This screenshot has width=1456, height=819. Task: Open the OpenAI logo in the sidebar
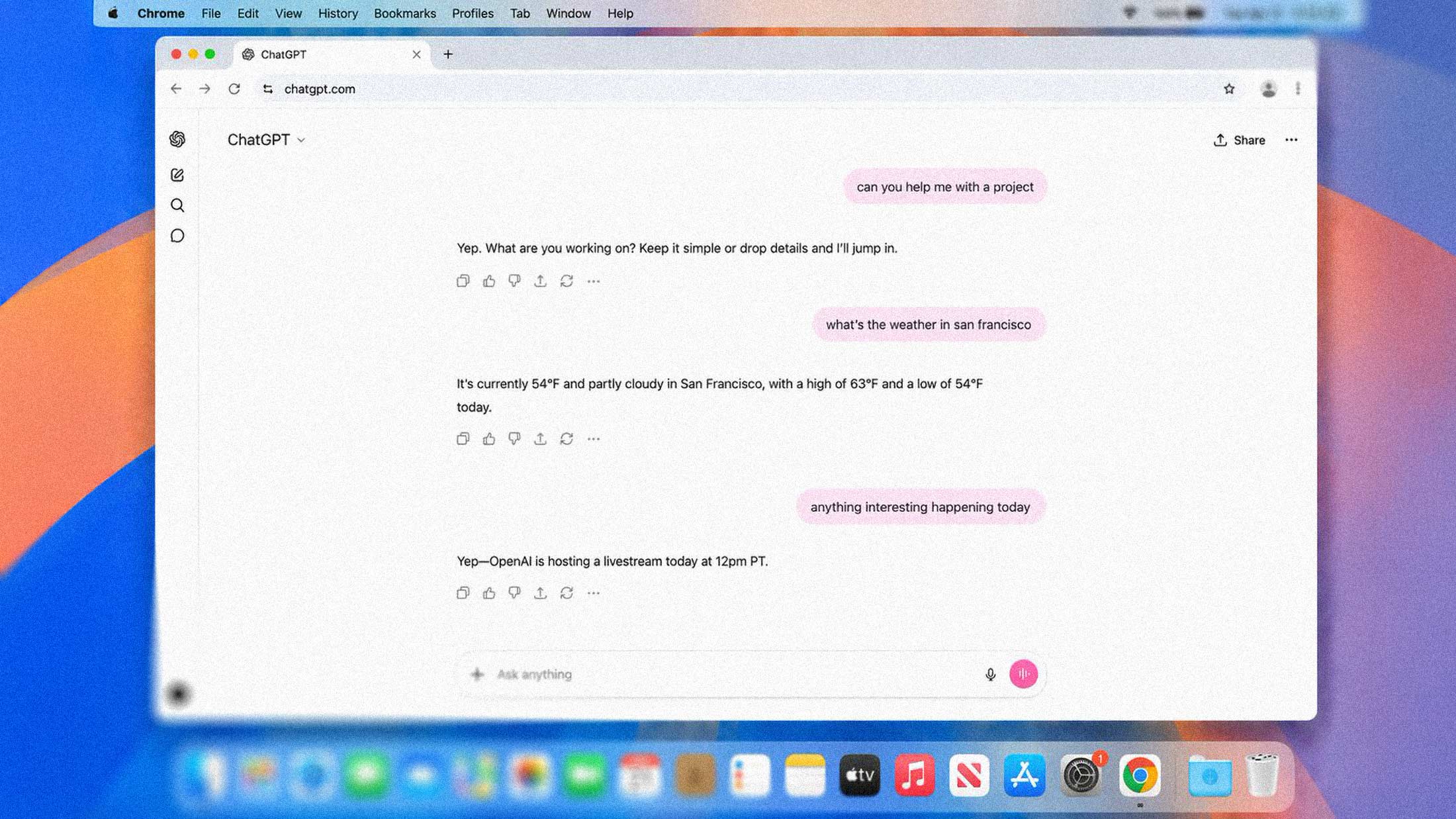(177, 139)
